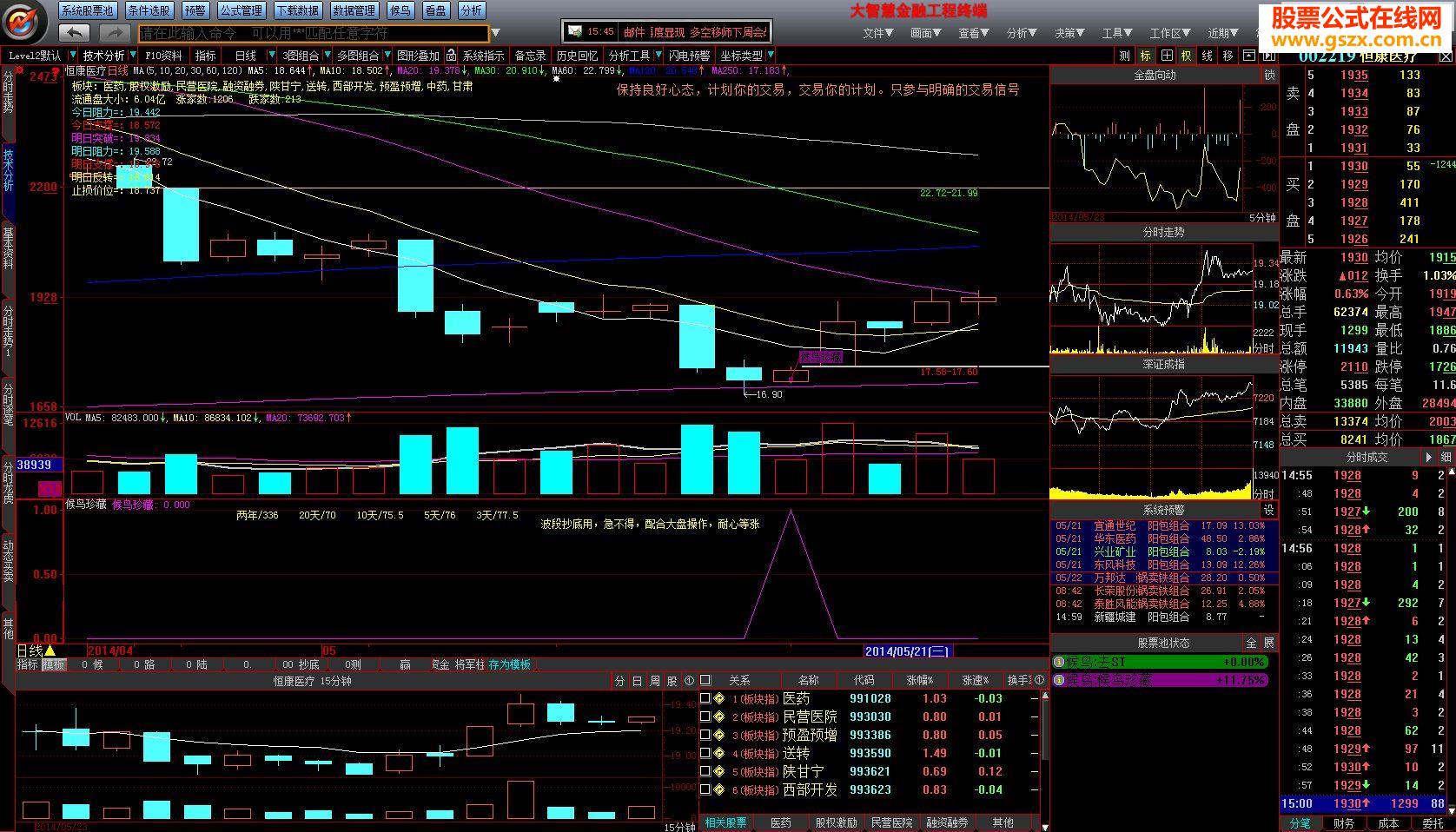Screen dimensions: 1456x832
Task: Click the info circle icon after 股
Action: [690, 681]
